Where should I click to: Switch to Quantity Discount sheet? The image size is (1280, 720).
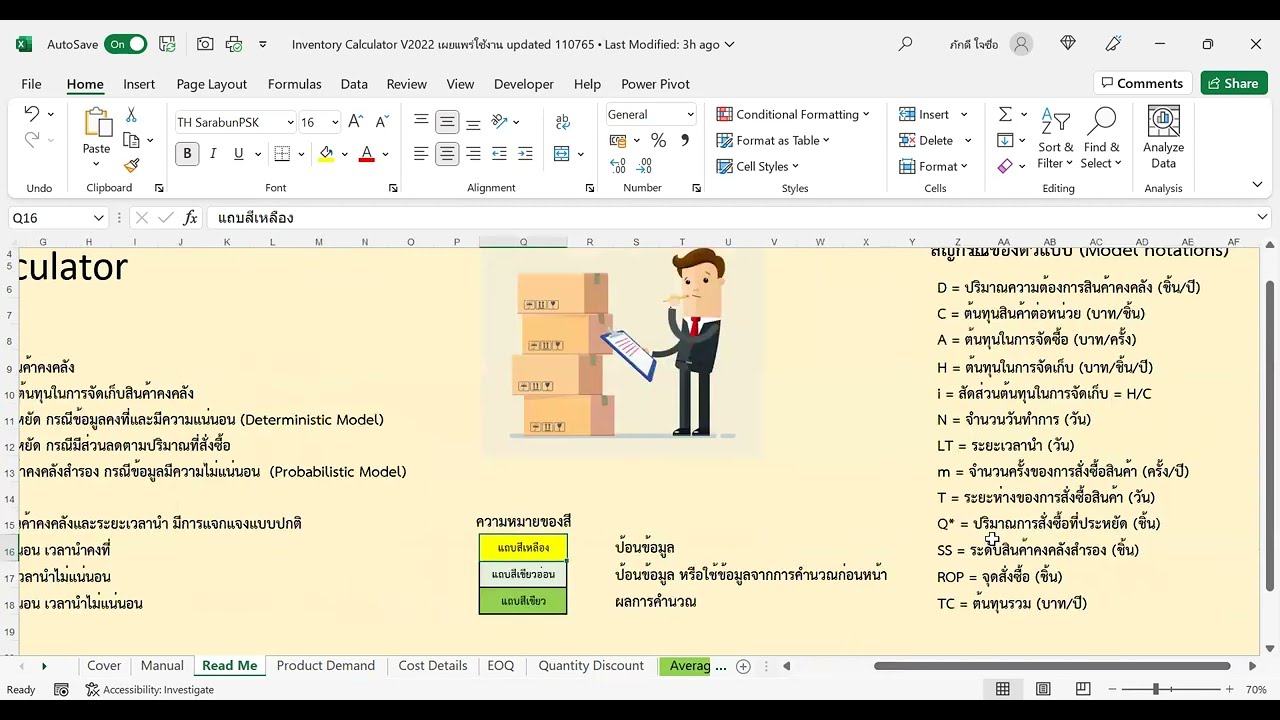591,665
